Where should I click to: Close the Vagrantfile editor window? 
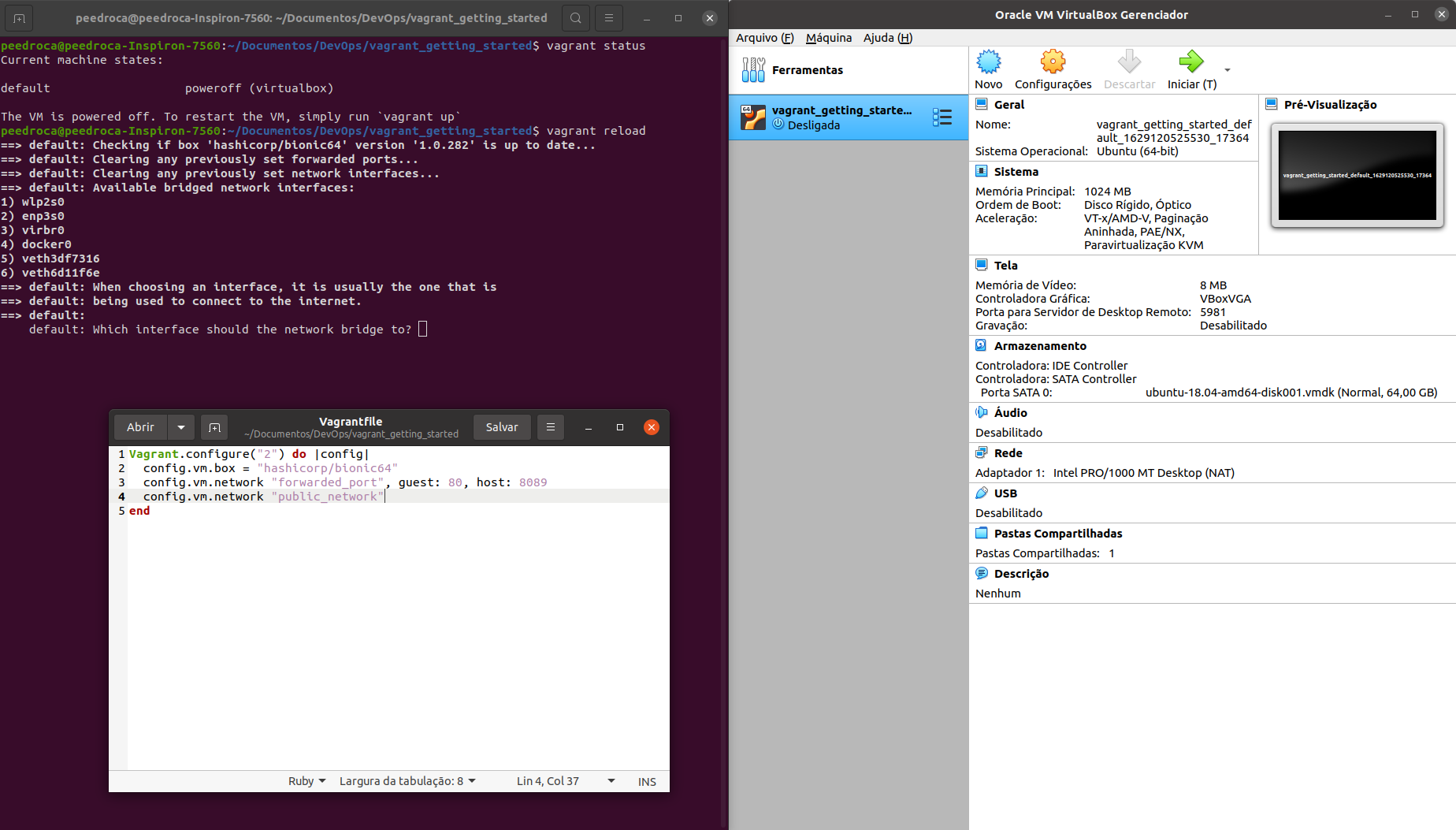[651, 427]
